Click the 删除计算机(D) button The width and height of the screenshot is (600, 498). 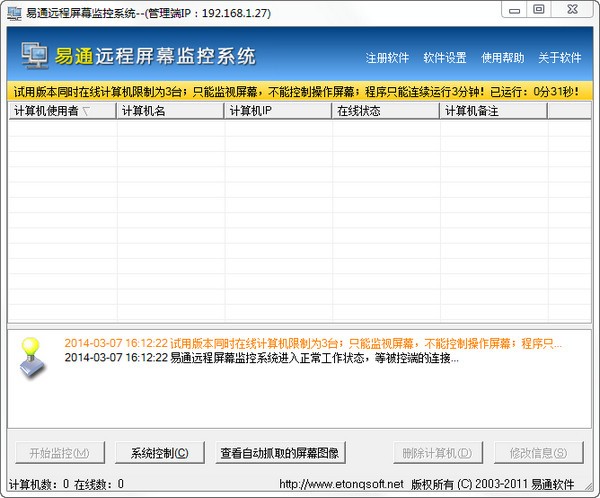(435, 453)
